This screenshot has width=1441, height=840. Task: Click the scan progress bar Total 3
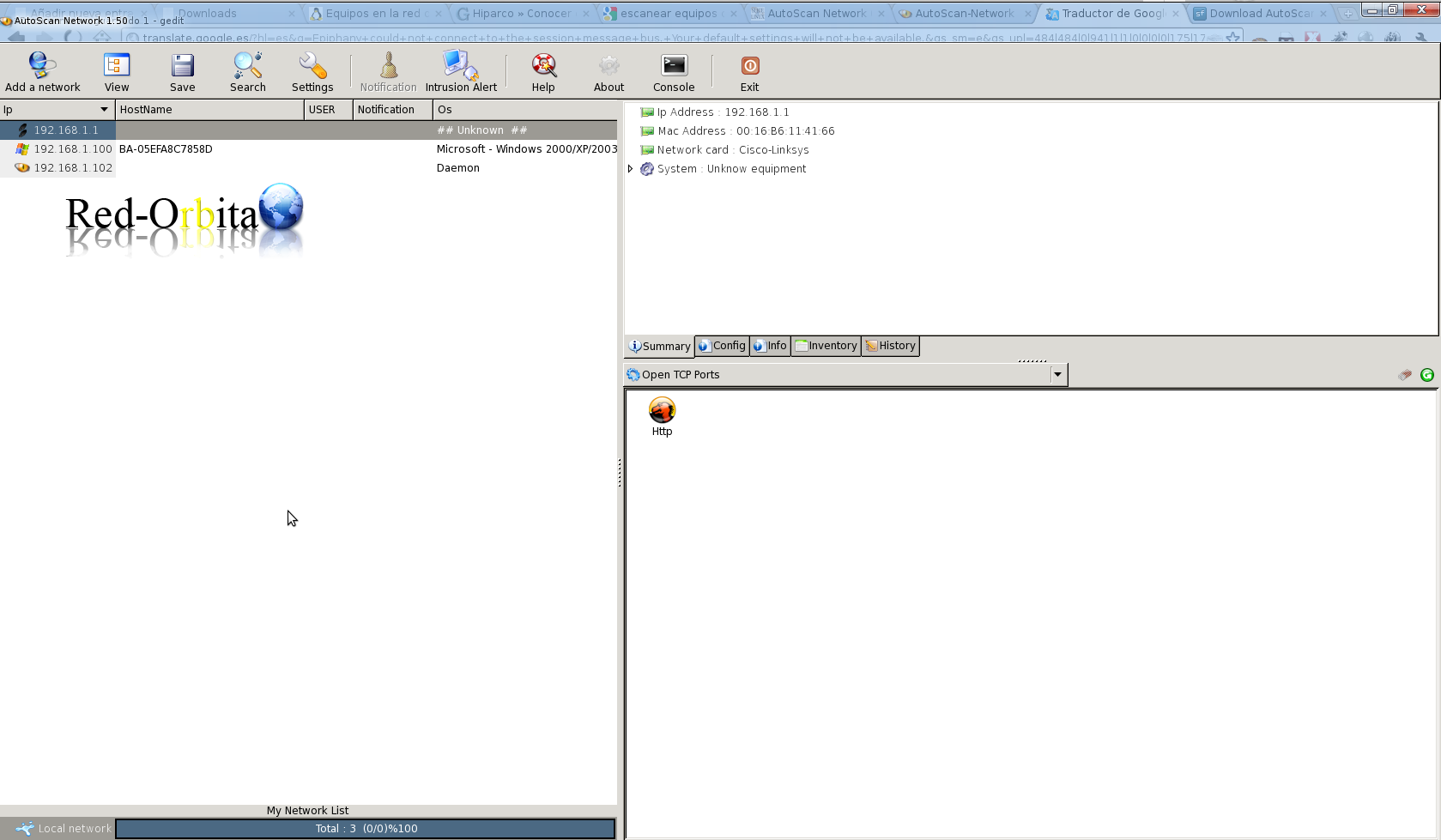pyautogui.click(x=366, y=829)
